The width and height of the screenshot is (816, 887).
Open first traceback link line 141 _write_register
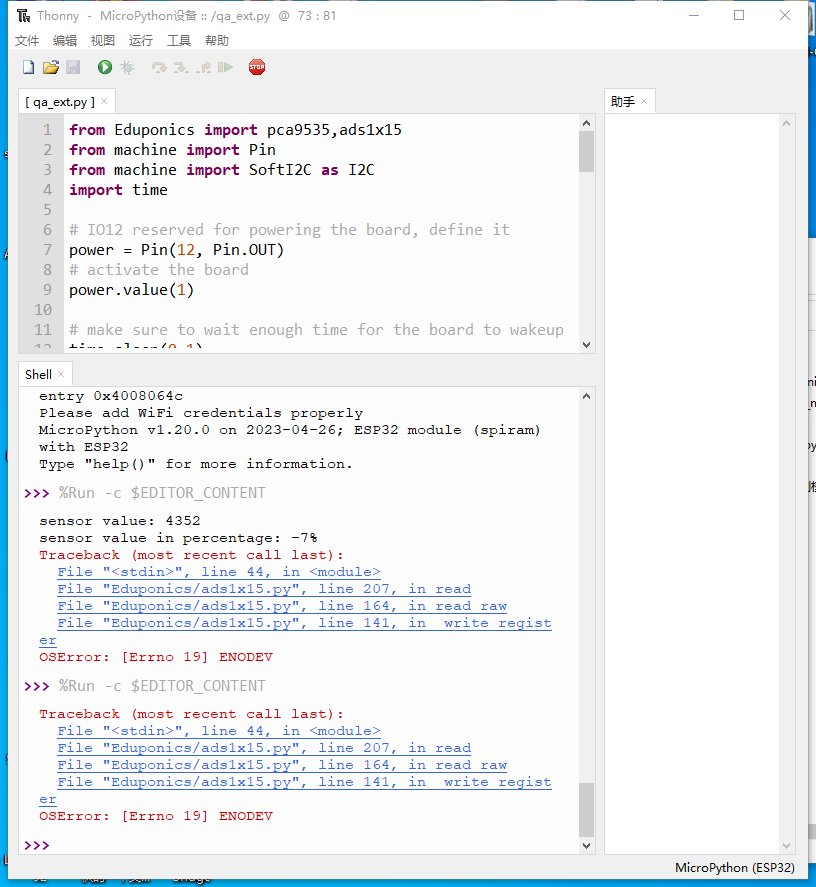[304, 623]
